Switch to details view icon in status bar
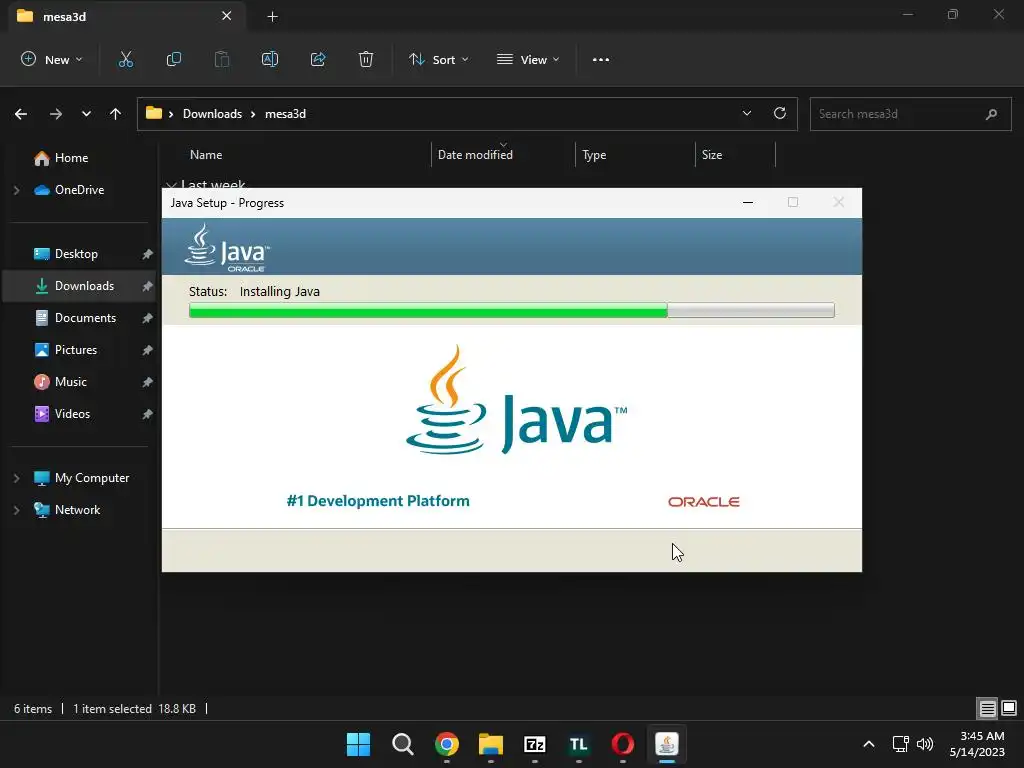 point(987,708)
